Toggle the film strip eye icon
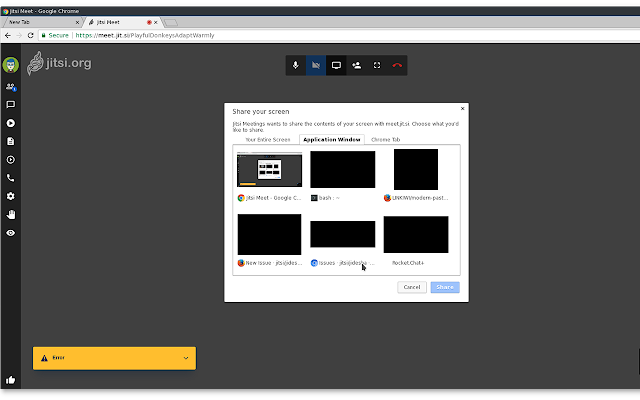Viewport: 640px width, 400px height. tap(11, 233)
